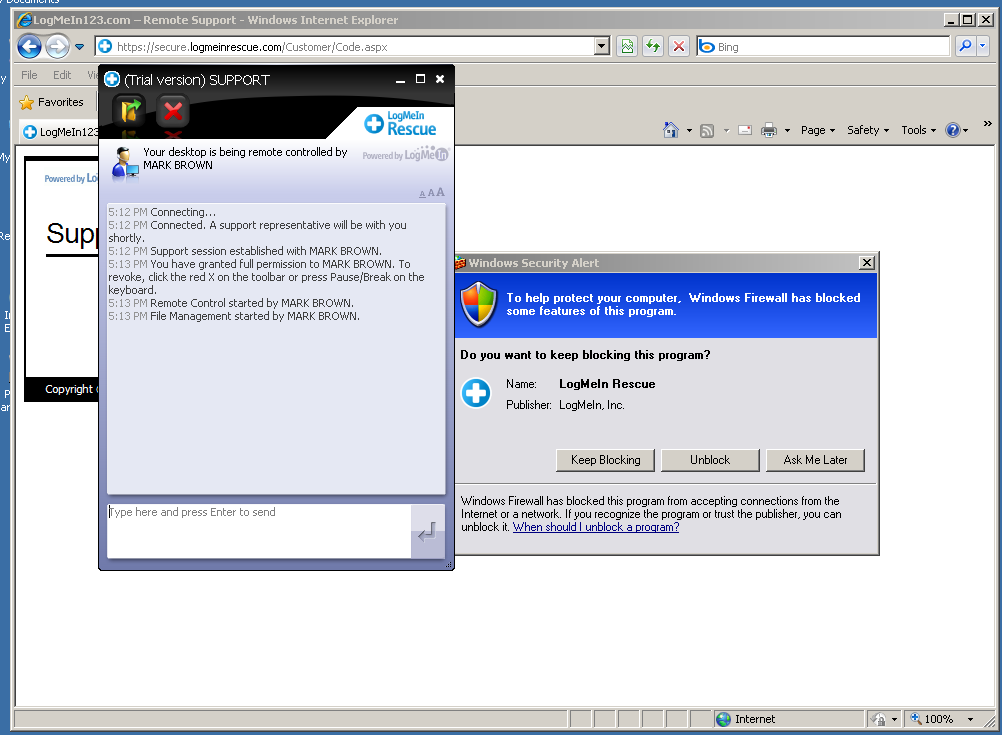Click the magnifier Search button

[x=965, y=46]
